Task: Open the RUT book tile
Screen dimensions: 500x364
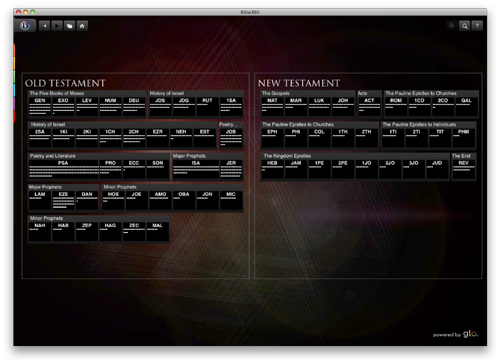Action: click(x=207, y=107)
